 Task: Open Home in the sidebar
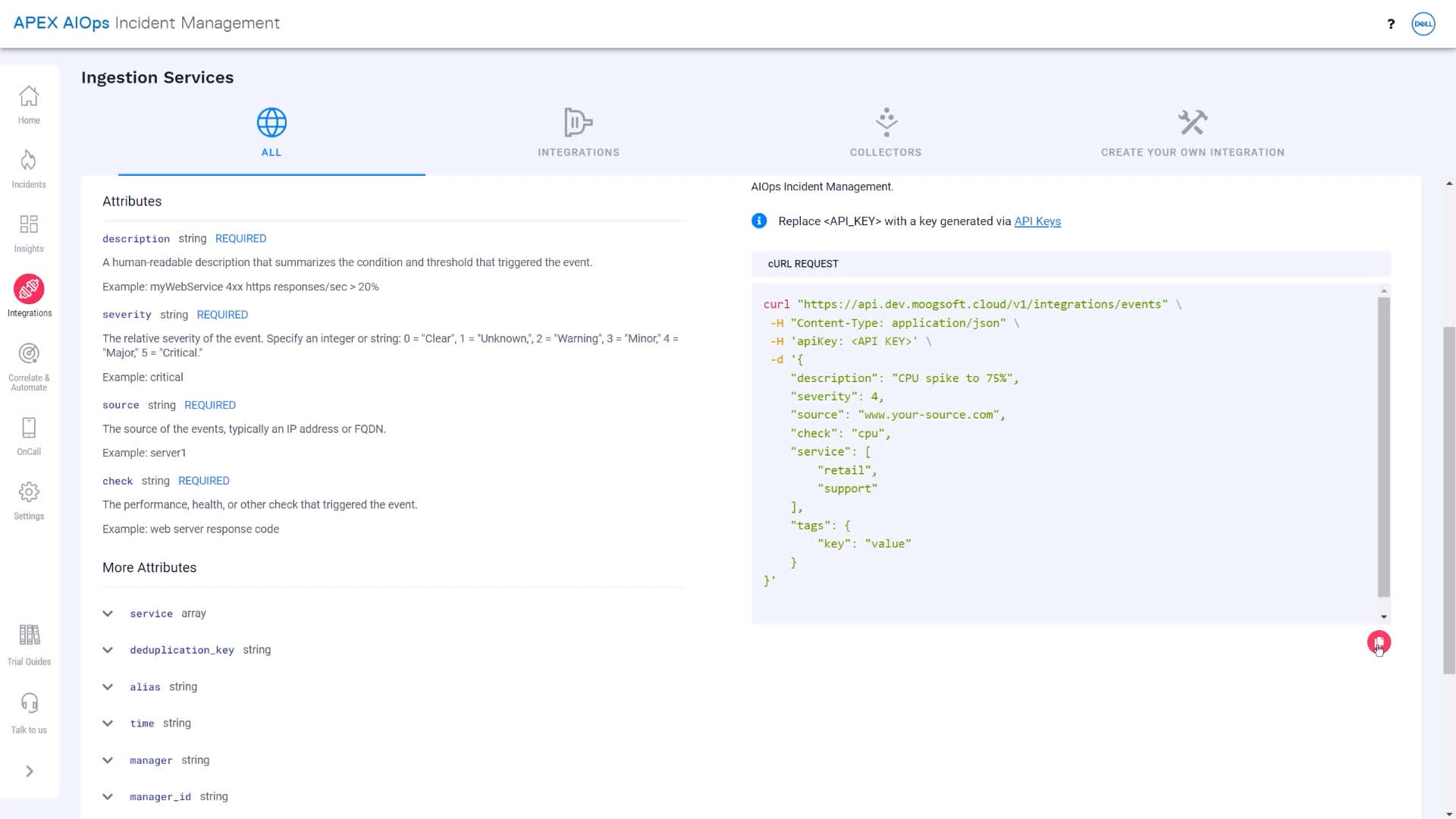click(29, 105)
